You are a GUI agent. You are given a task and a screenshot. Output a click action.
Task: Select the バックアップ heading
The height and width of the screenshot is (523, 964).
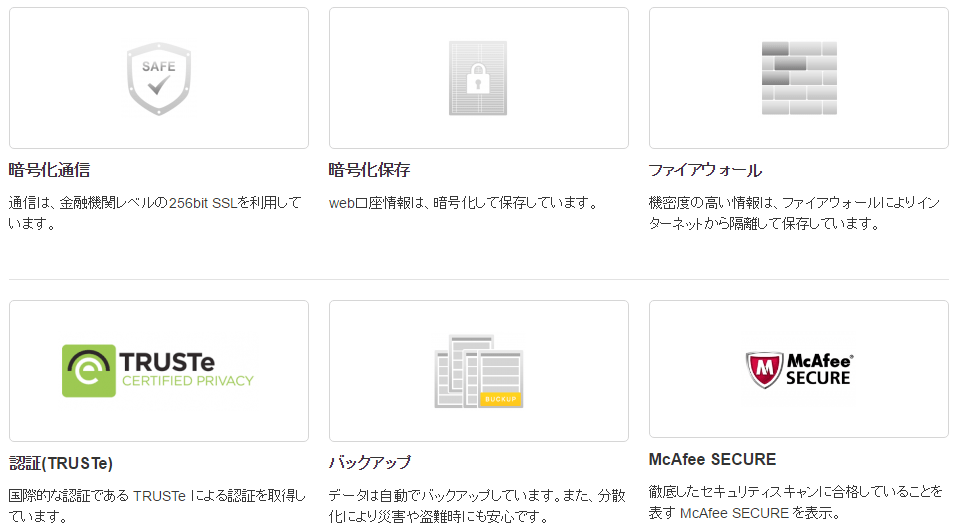click(x=370, y=463)
